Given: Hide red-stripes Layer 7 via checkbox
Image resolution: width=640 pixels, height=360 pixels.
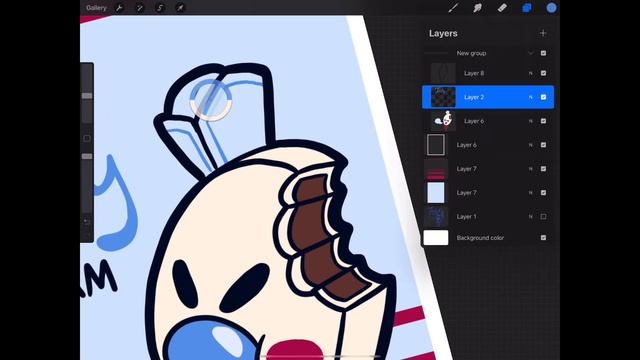Looking at the screenshot, I should coord(543,169).
